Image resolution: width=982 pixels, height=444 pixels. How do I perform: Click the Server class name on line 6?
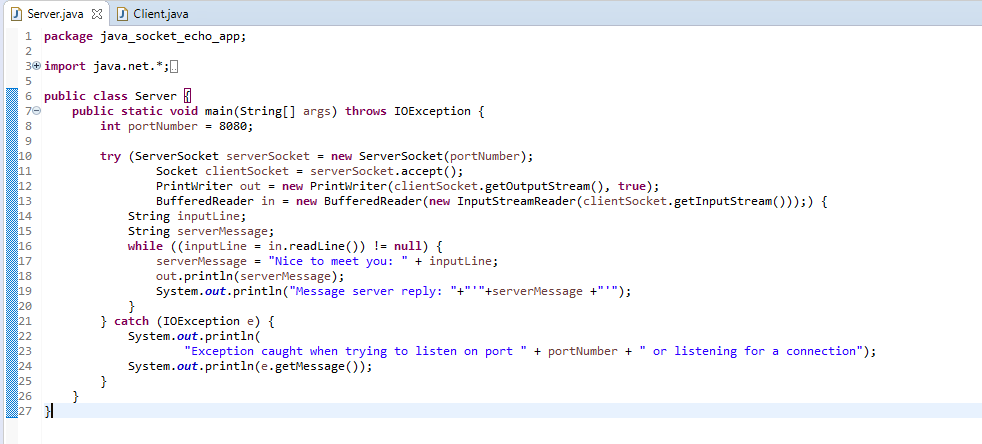coord(156,96)
